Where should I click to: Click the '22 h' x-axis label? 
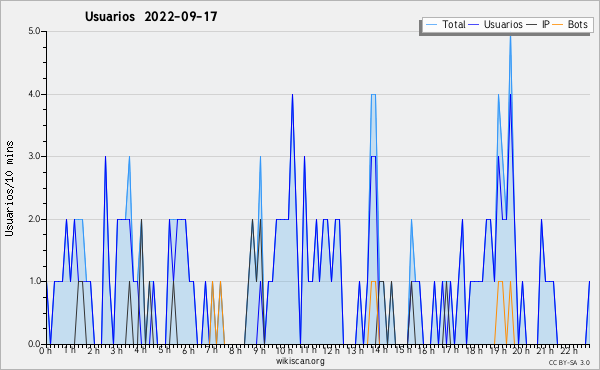(569, 351)
